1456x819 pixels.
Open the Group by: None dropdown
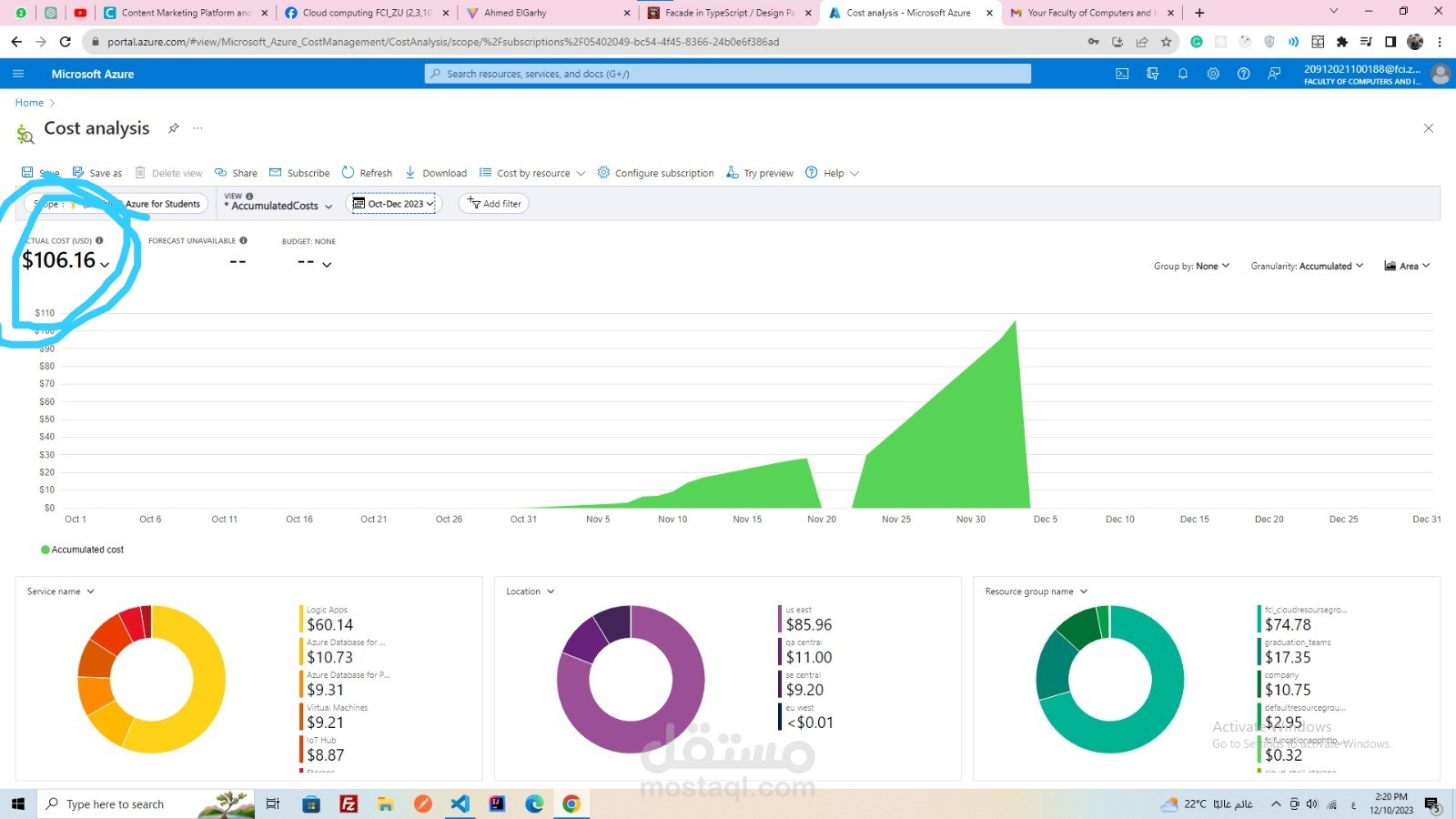coord(1192,266)
